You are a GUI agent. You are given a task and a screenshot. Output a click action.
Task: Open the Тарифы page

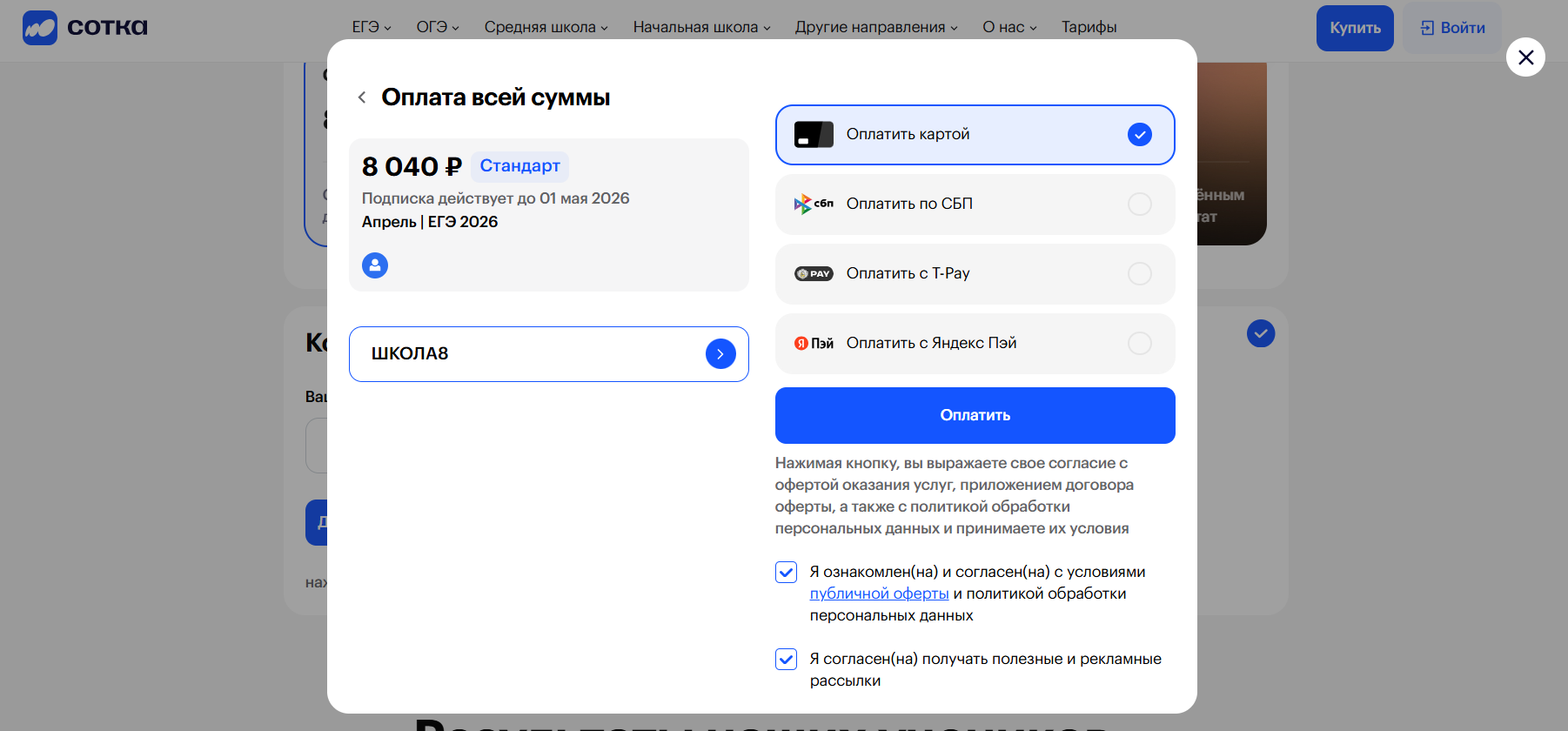tap(1089, 28)
